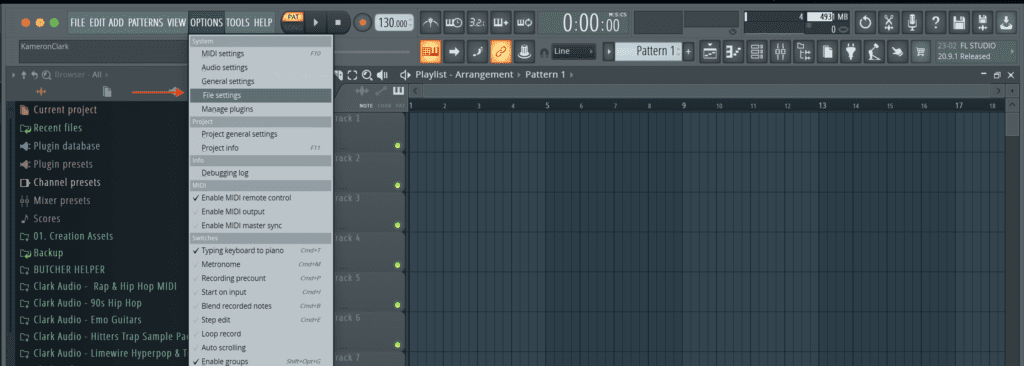Click the piano keys icon in playlist header
This screenshot has width=1024, height=366.
pos(398,91)
